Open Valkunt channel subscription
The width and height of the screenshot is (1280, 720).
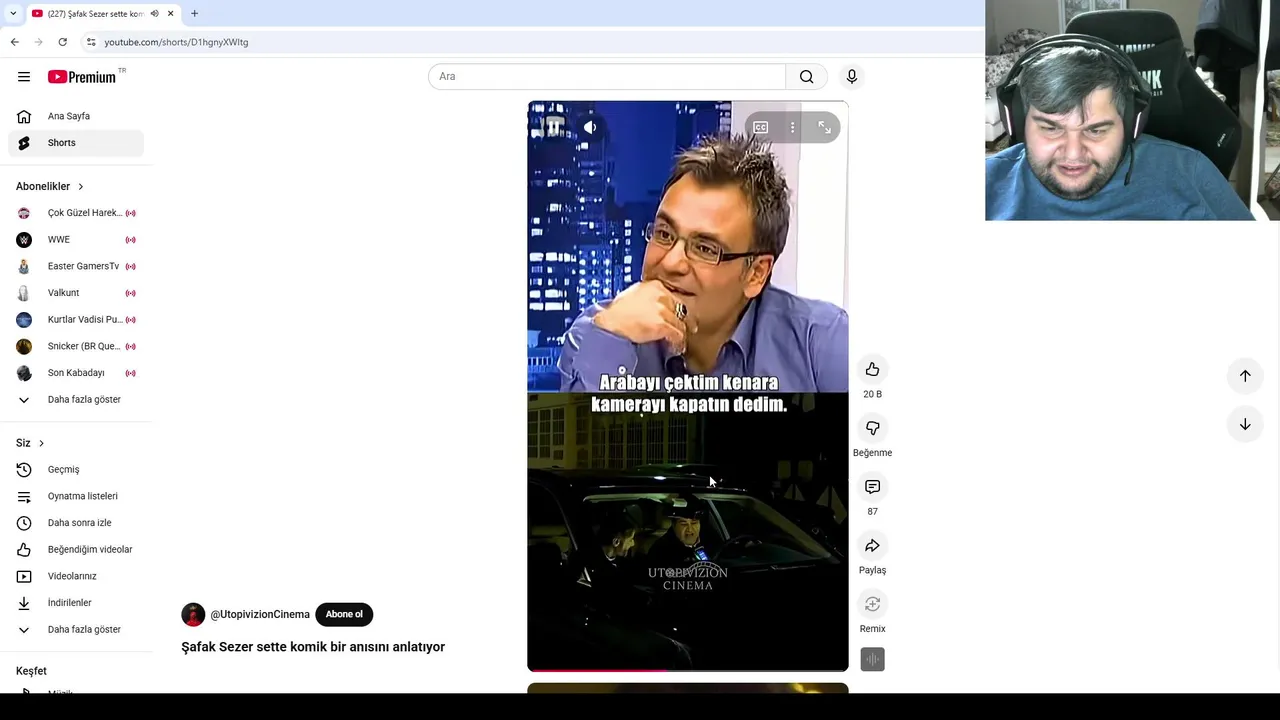76,293
